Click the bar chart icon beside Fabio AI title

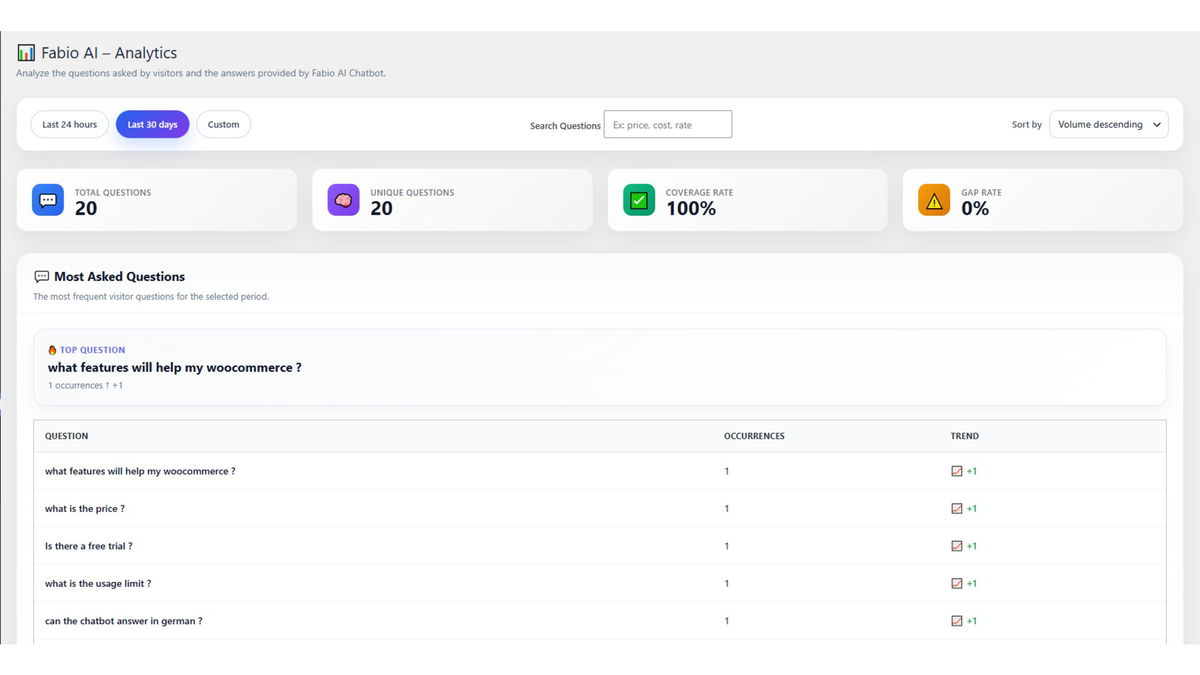pyautogui.click(x=26, y=53)
